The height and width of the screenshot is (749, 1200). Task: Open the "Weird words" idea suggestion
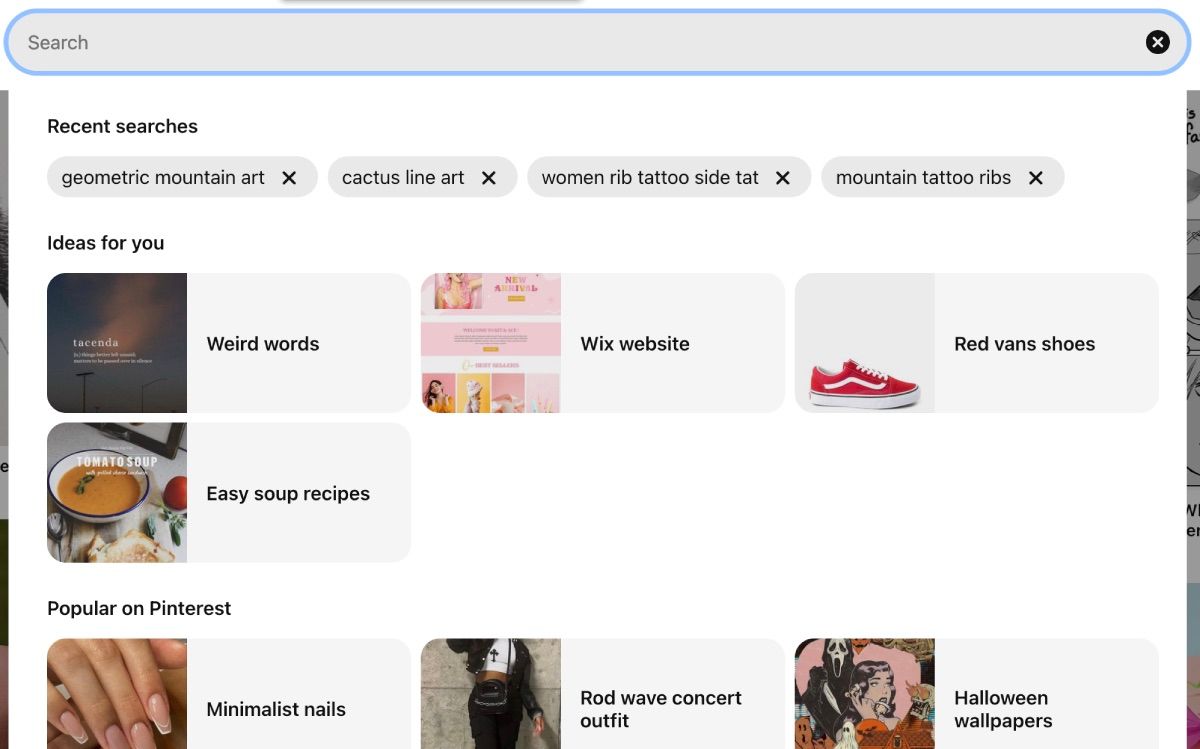[262, 343]
